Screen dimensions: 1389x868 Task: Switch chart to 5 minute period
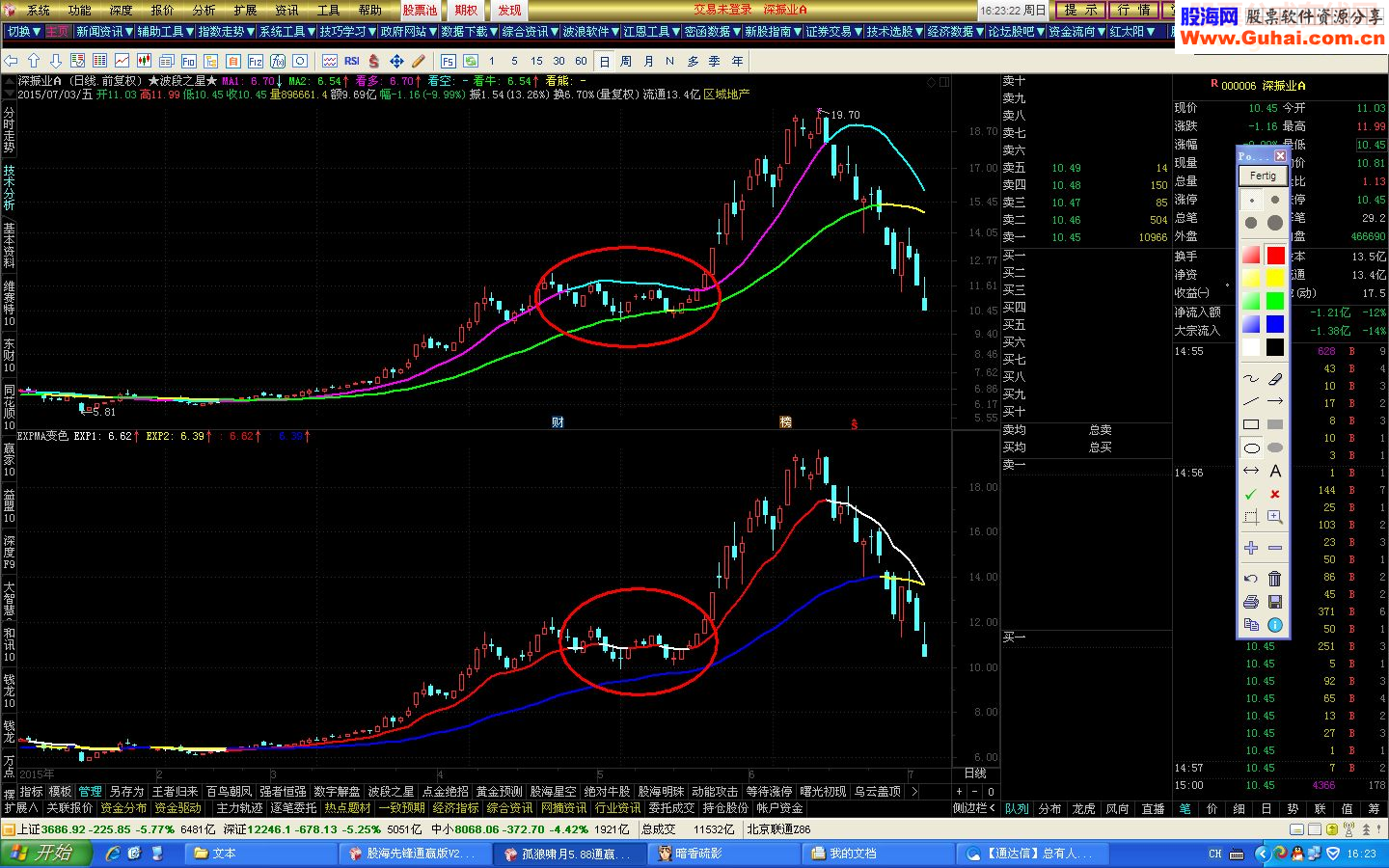coord(514,61)
